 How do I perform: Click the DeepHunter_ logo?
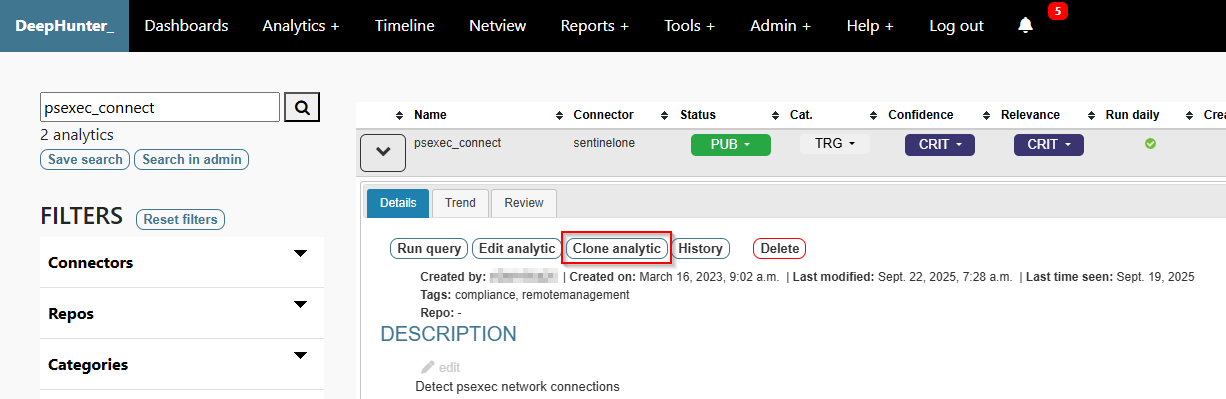(x=64, y=26)
